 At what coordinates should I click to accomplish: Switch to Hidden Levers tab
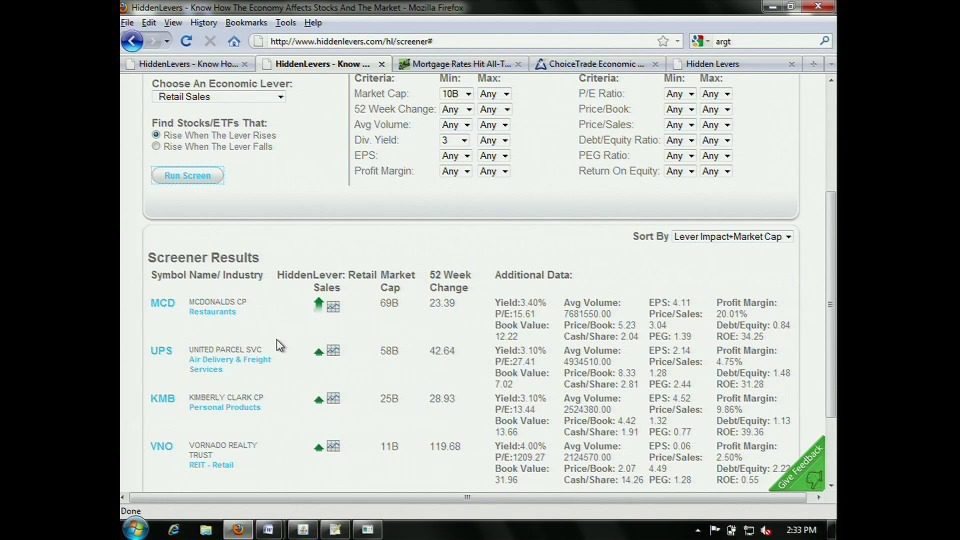click(733, 64)
